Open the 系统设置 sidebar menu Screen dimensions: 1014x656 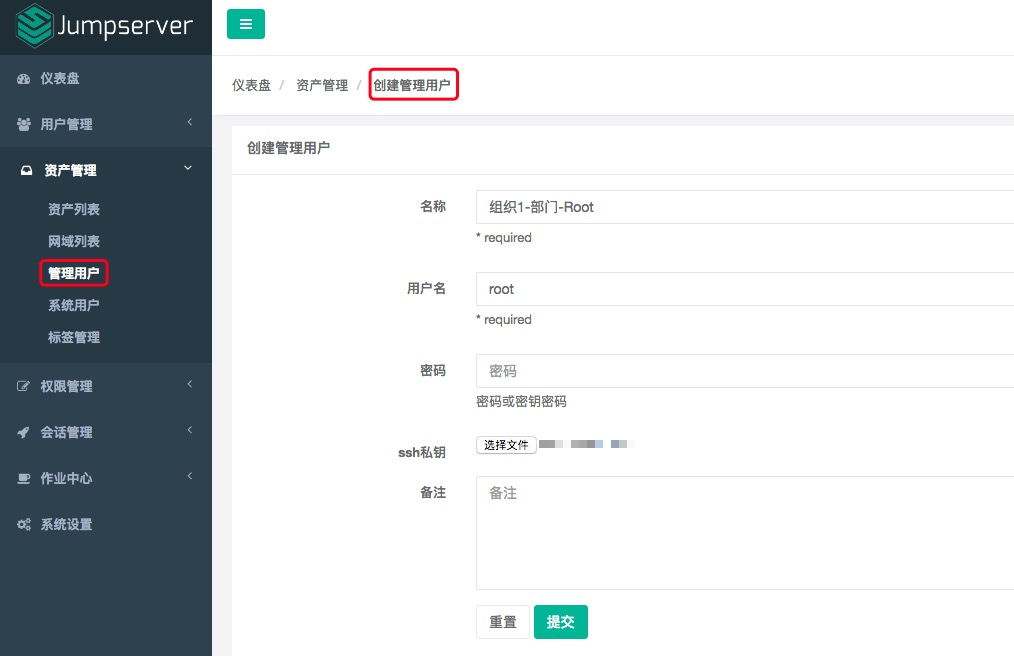tap(106, 524)
